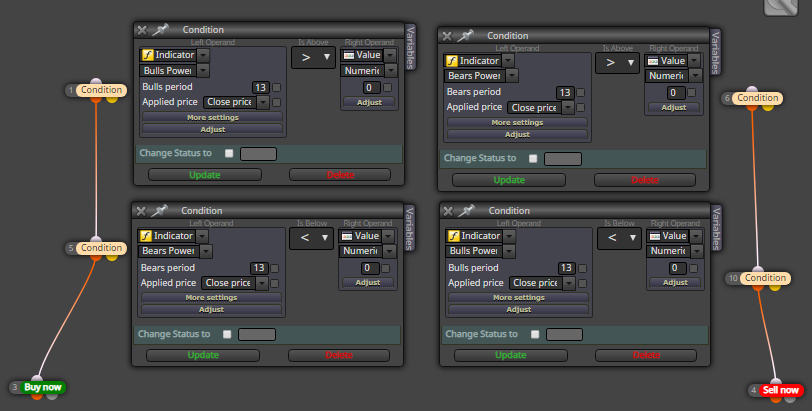
Task: Tick the Applied price checkbox in the Bulls Power Is Above panel
Action: click(x=277, y=102)
